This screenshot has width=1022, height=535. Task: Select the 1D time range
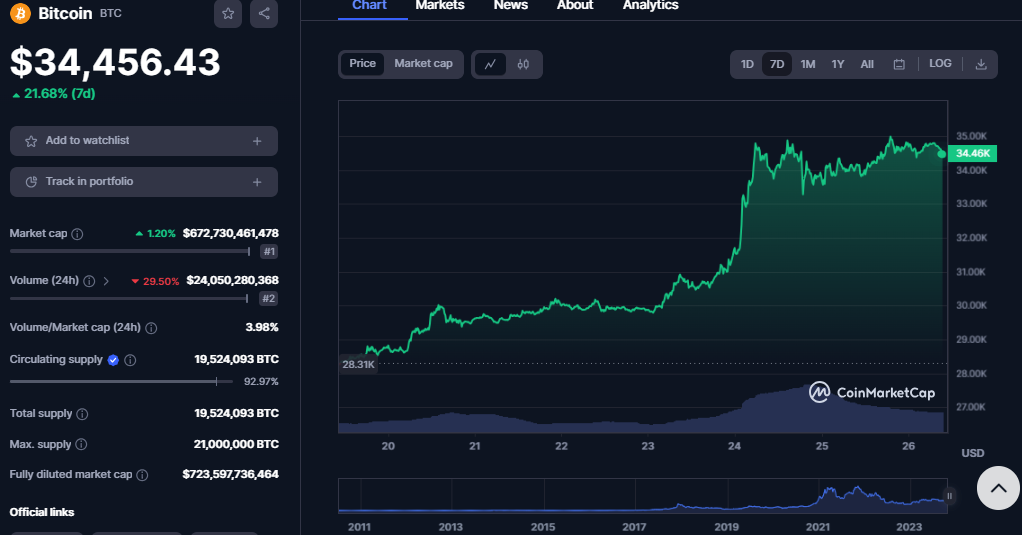(x=747, y=64)
